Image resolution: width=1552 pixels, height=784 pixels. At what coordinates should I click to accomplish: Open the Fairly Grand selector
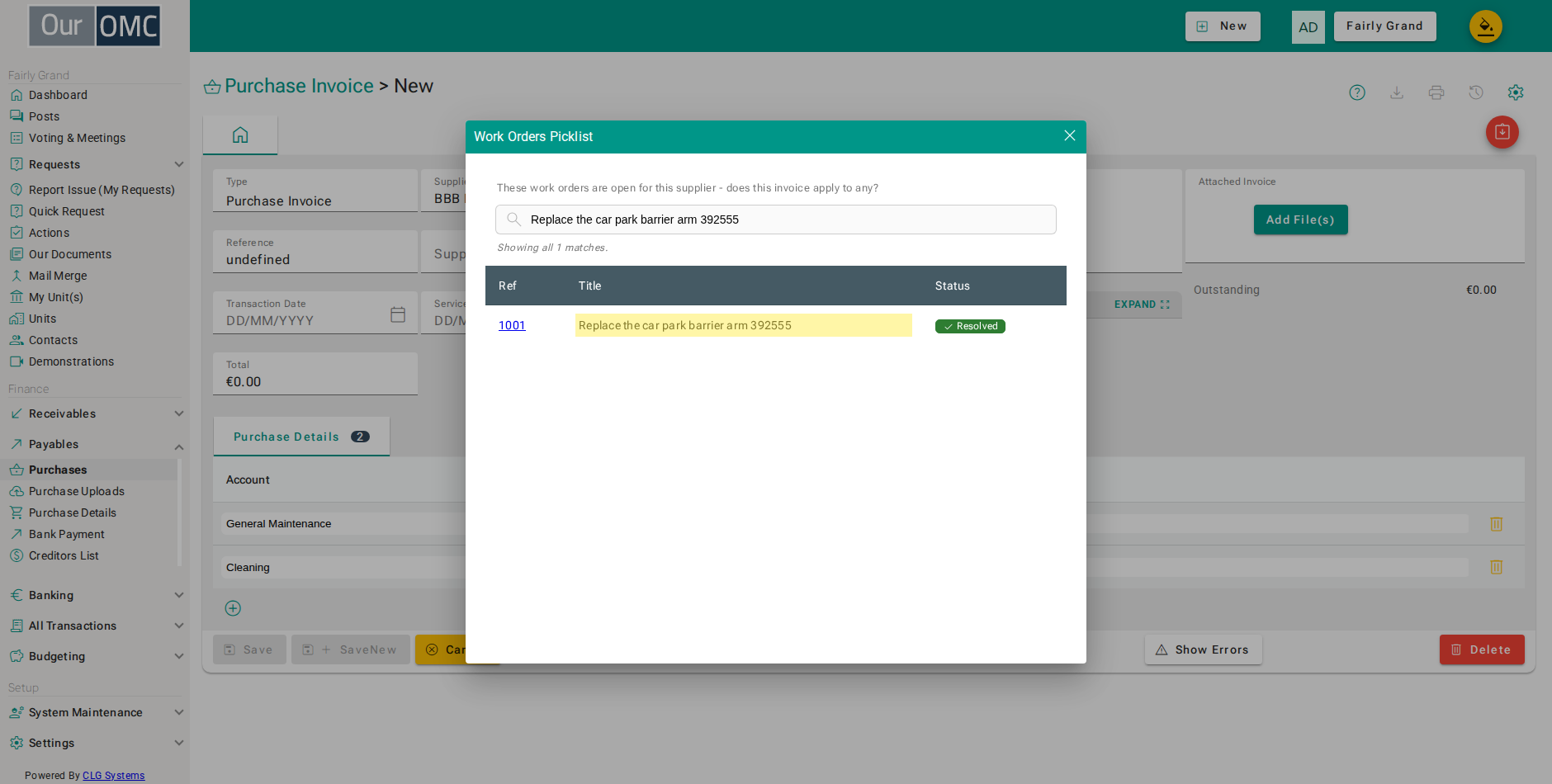[1385, 26]
